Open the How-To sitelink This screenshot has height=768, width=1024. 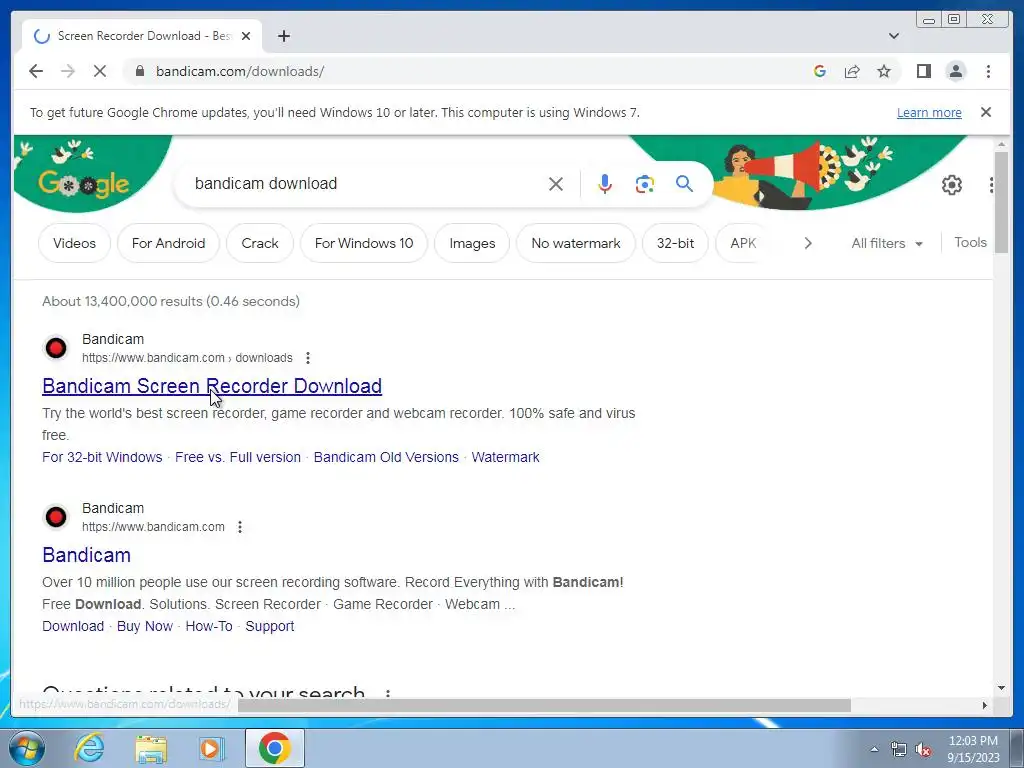point(209,626)
